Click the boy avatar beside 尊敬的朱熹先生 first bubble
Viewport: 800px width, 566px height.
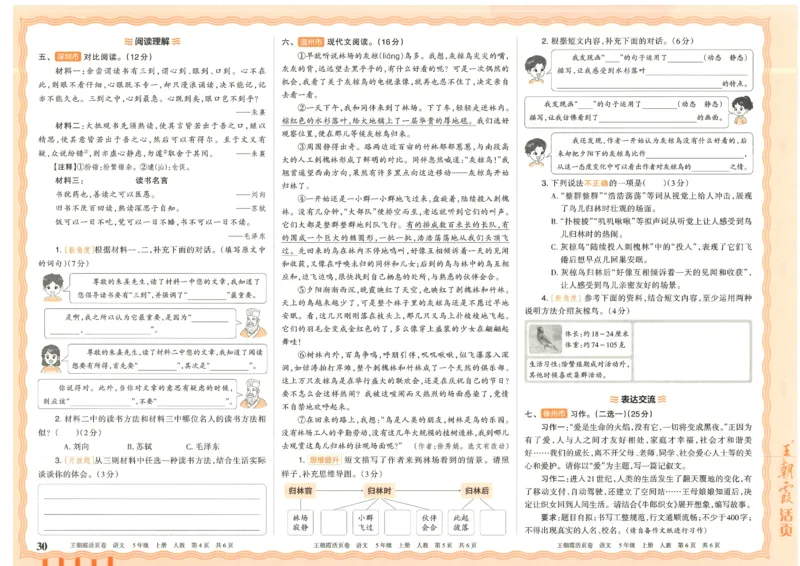coord(53,287)
